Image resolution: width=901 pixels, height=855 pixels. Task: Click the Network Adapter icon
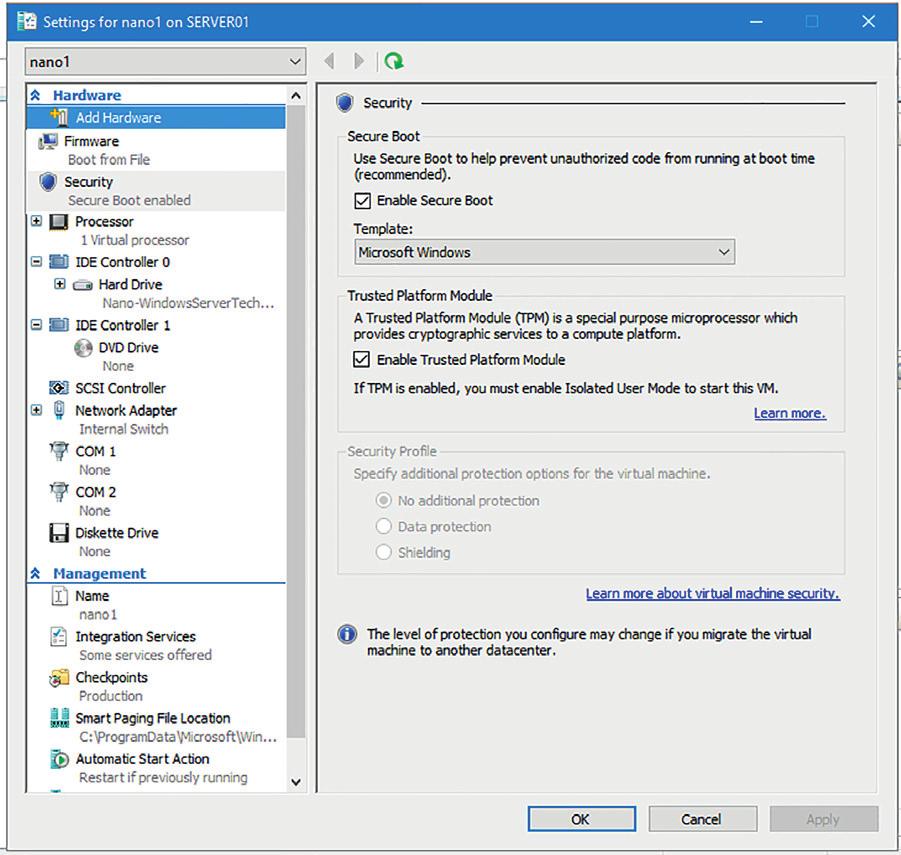click(x=59, y=410)
